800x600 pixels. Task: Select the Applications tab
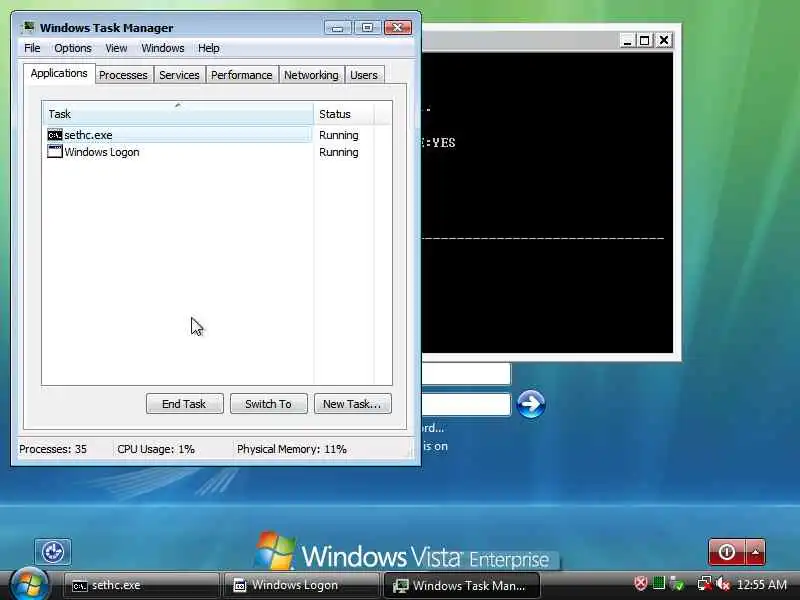[59, 73]
